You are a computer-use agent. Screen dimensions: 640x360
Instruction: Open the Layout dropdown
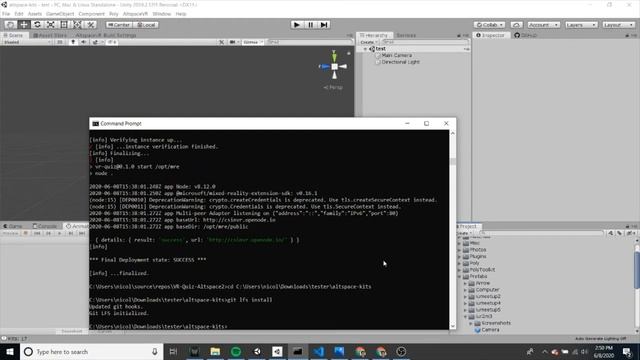click(618, 25)
